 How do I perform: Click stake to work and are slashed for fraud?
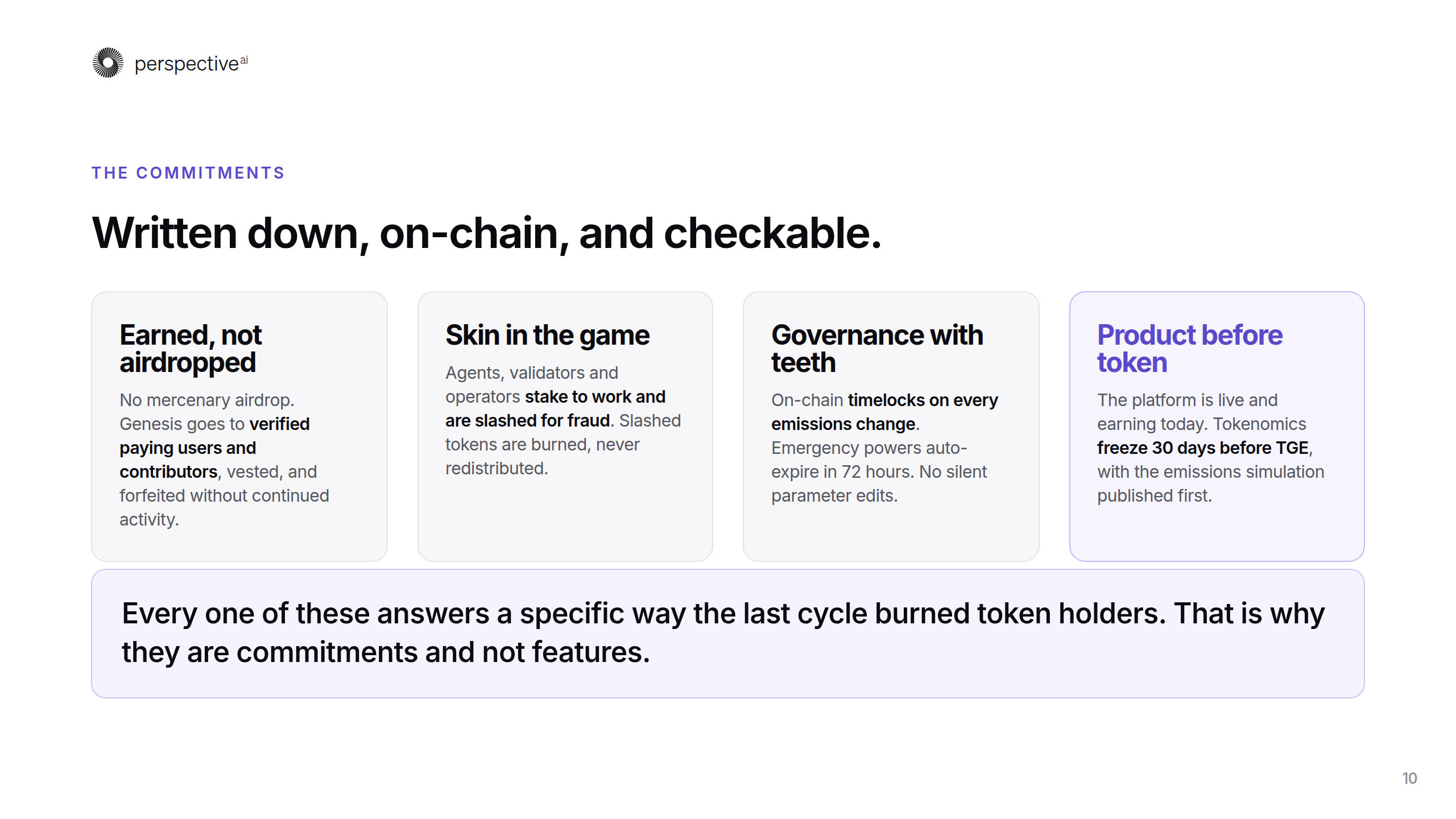tap(555, 408)
